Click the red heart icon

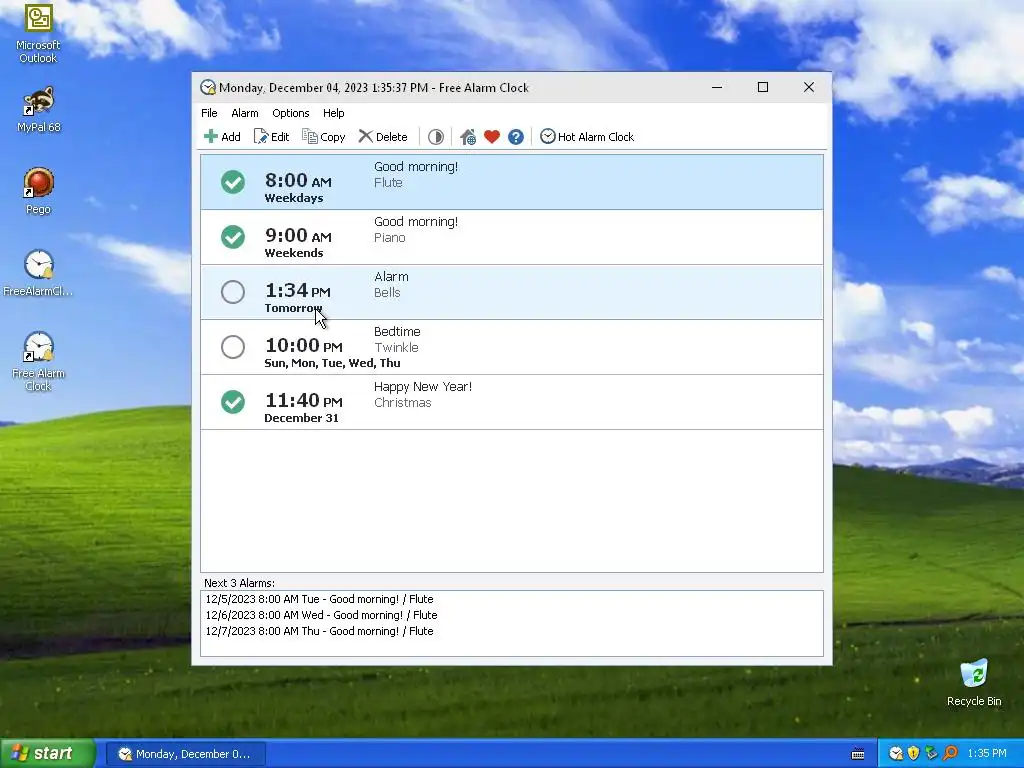point(492,136)
